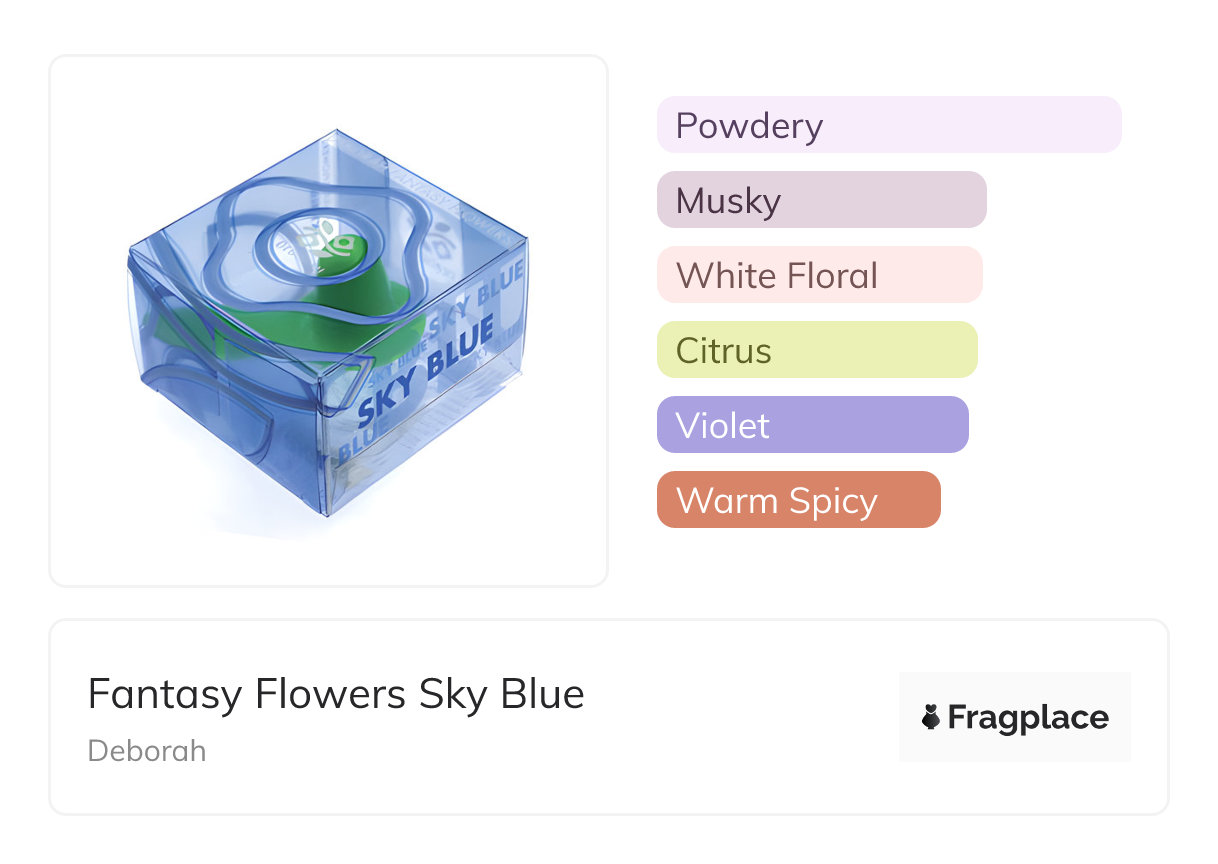Select the Musky accord bar
Screen dimensions: 1218x864
tap(821, 200)
